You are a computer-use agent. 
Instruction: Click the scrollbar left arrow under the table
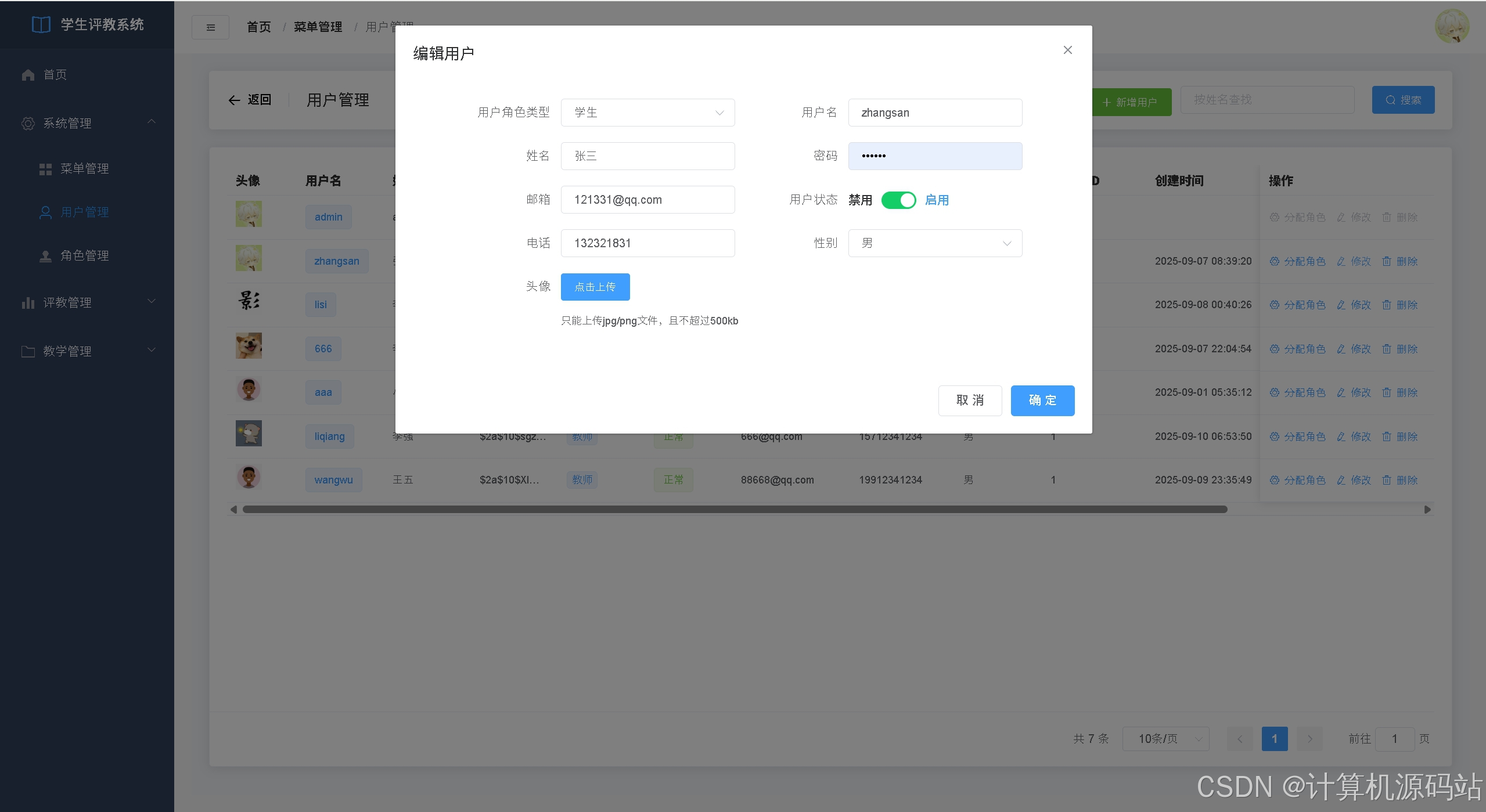tap(233, 510)
